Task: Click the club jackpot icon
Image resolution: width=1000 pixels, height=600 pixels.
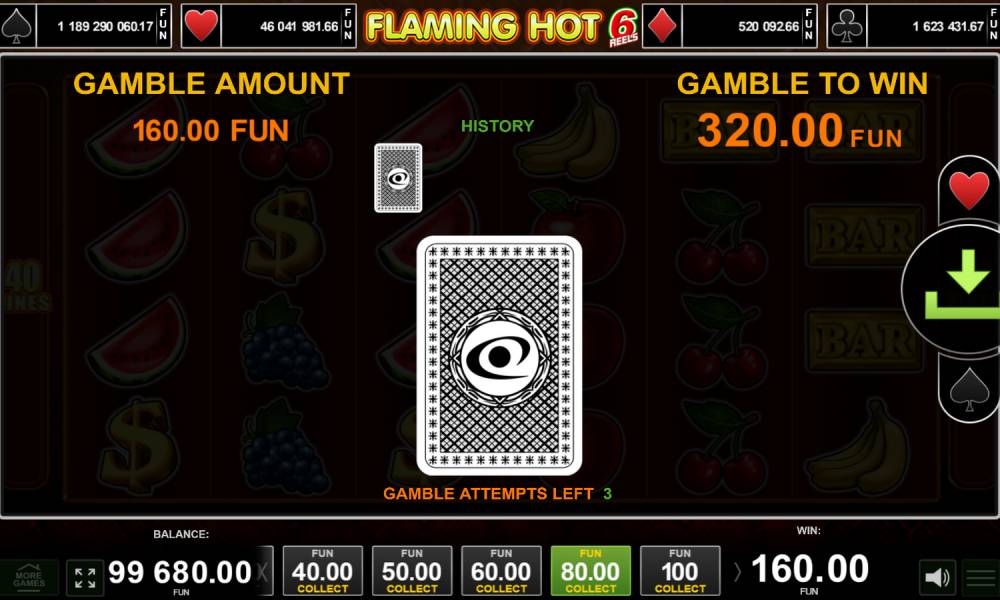Action: pyautogui.click(x=846, y=26)
